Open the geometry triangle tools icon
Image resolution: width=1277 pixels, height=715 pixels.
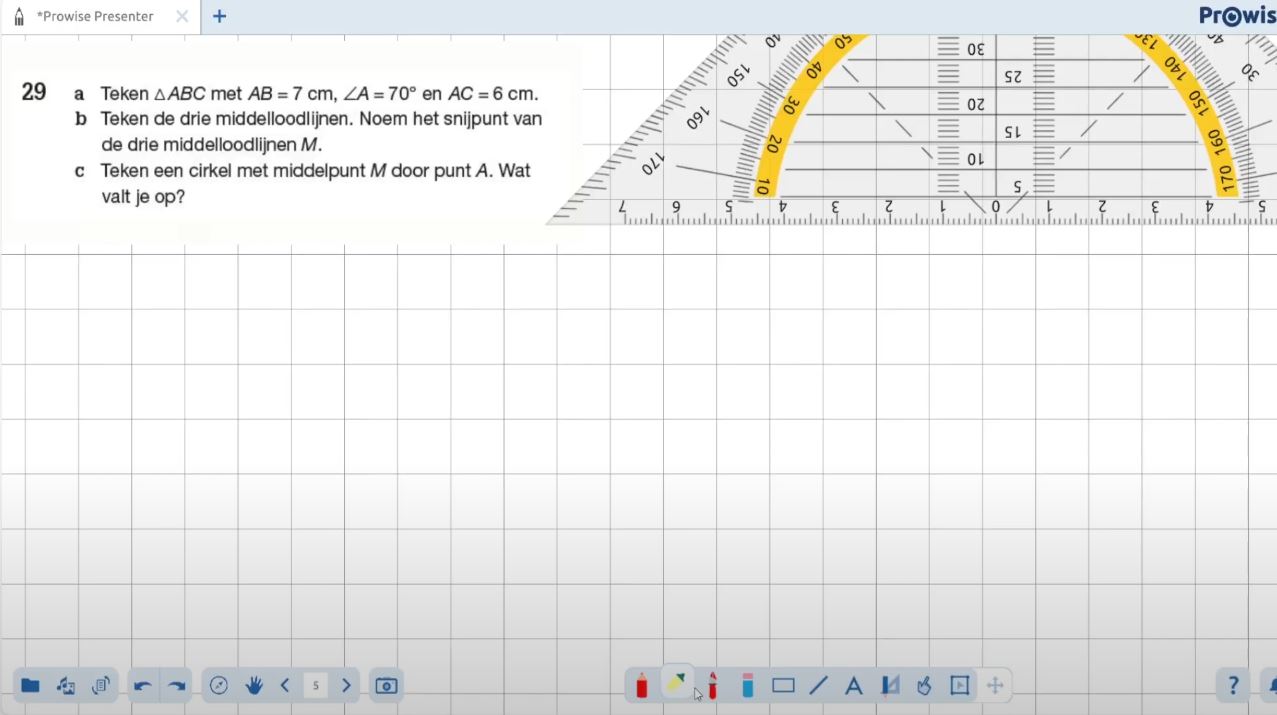[x=889, y=686]
